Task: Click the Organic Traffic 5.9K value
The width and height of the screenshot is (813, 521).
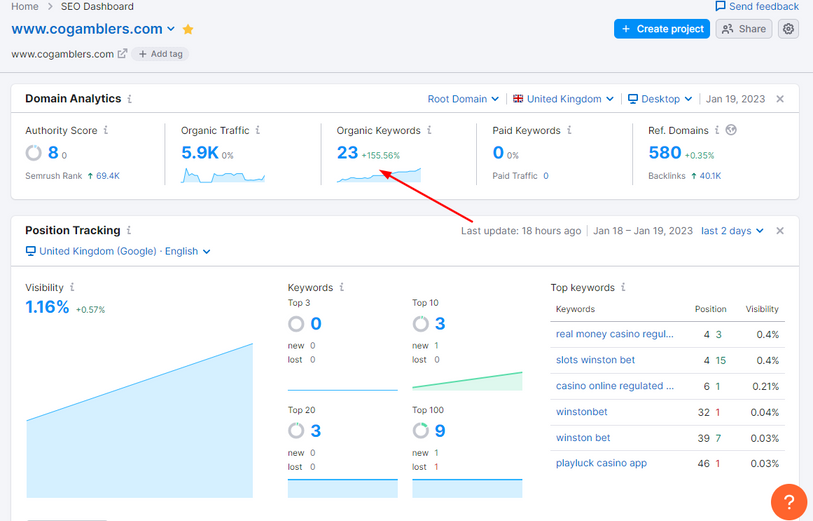Action: [x=200, y=152]
